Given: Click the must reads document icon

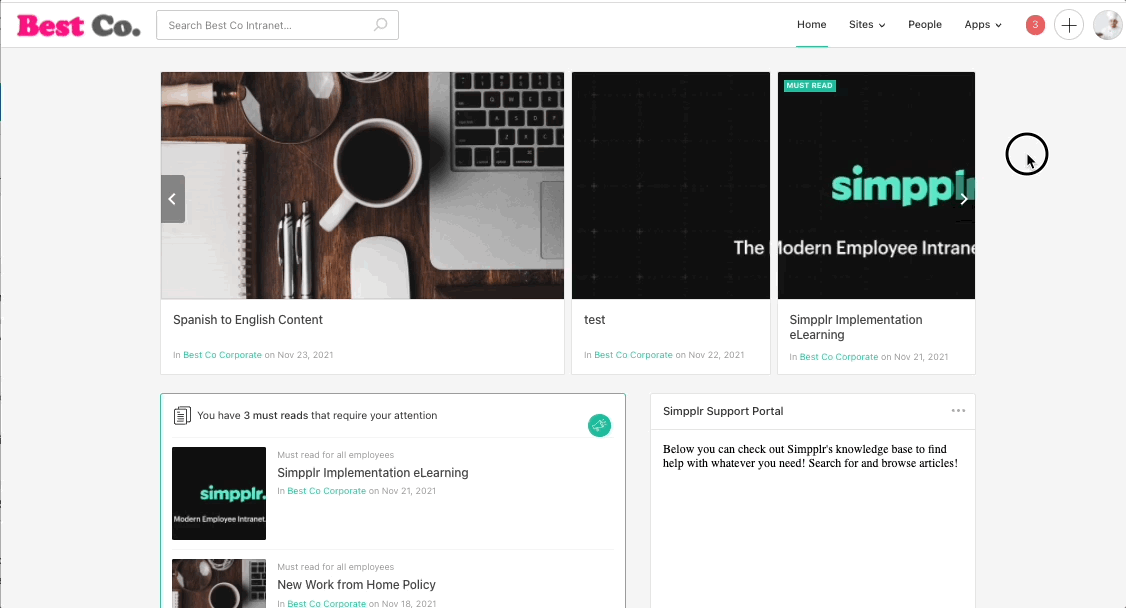Looking at the screenshot, I should click(x=182, y=416).
